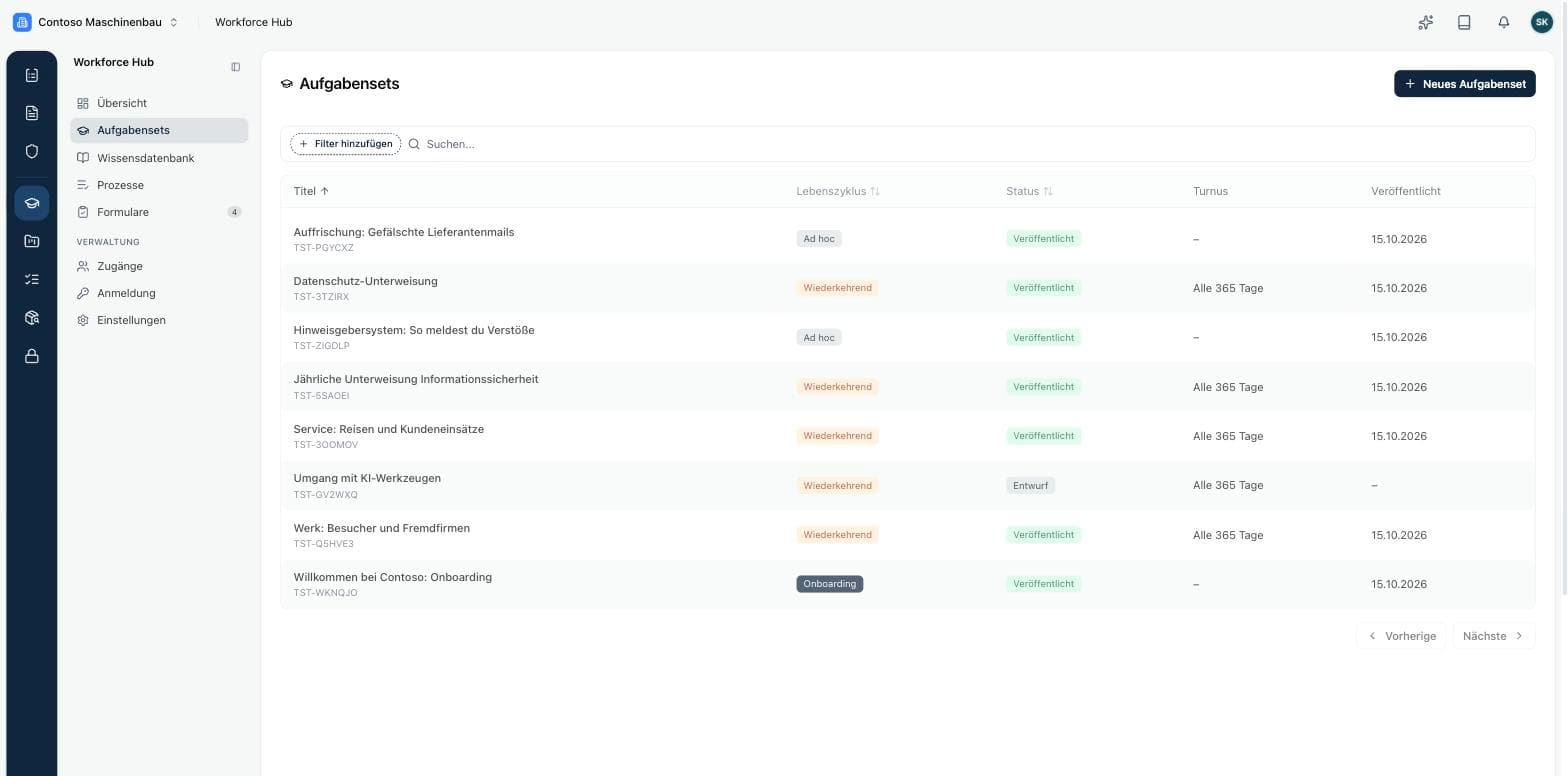Open Werk: Besucher und Fremdfirmen

[907, 535]
